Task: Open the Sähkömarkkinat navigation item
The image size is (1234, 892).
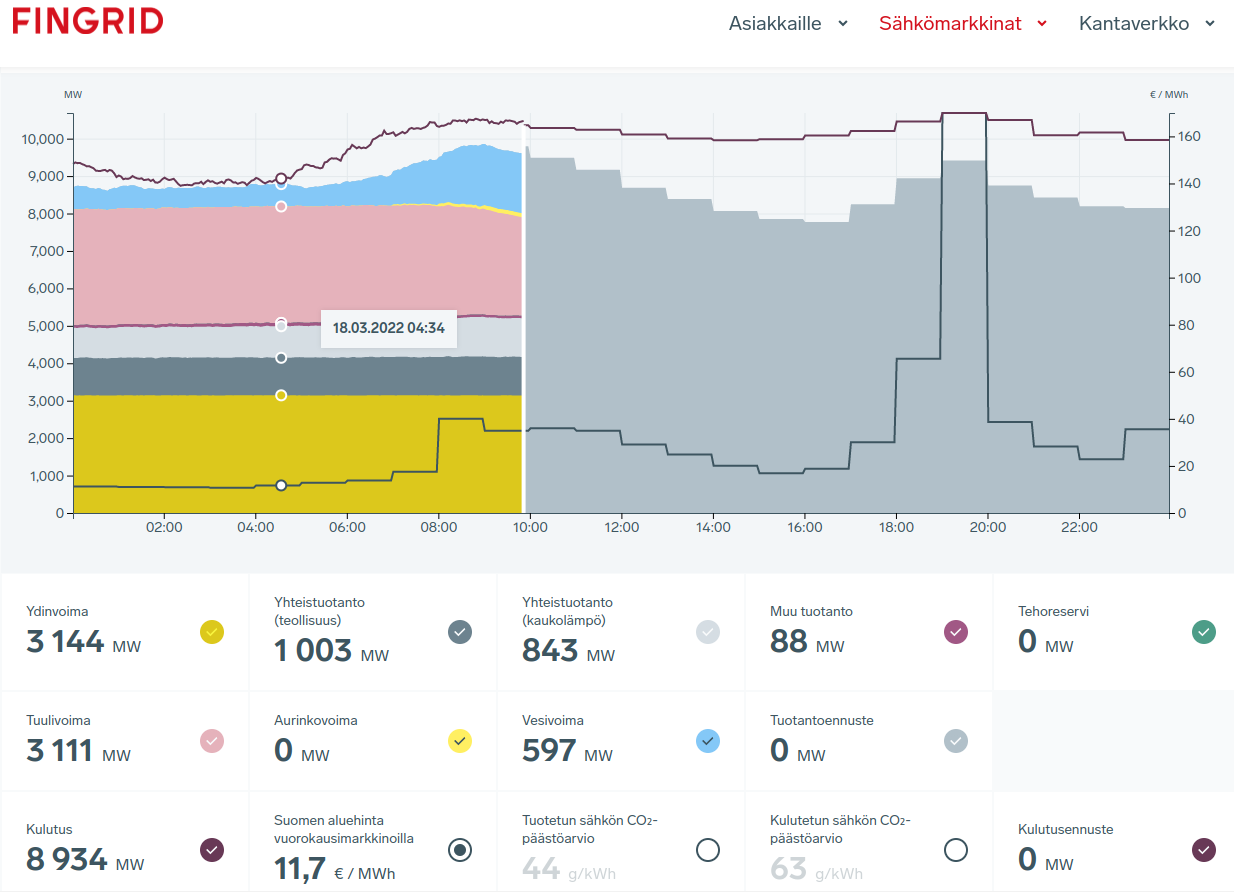Action: click(x=950, y=24)
